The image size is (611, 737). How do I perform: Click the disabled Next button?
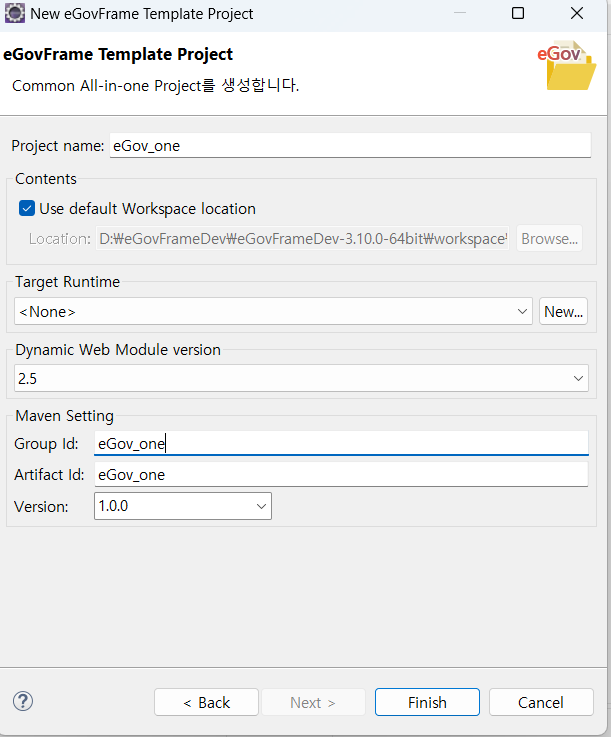(x=313, y=702)
